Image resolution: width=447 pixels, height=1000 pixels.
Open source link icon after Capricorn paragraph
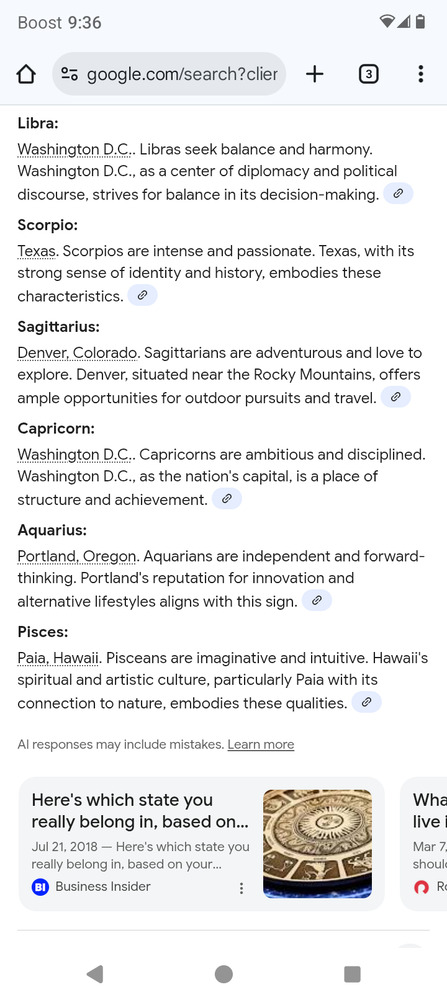click(226, 499)
